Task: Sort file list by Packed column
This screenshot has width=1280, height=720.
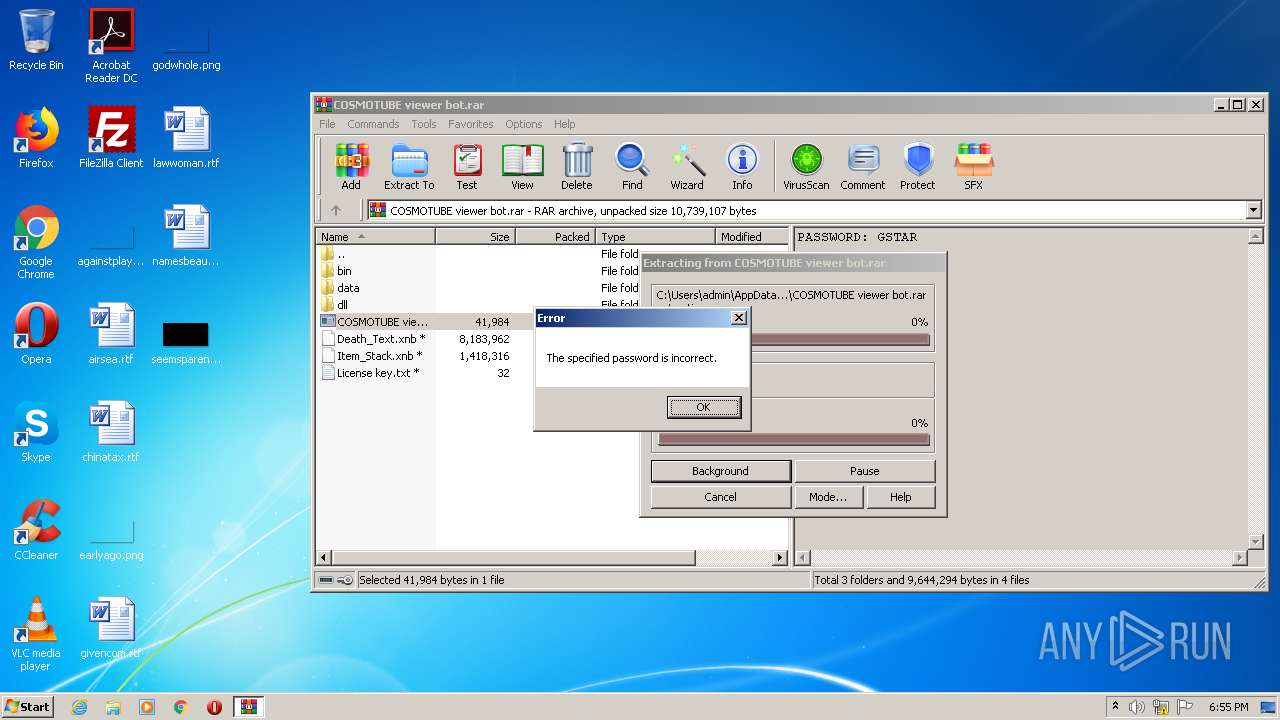Action: (556, 237)
